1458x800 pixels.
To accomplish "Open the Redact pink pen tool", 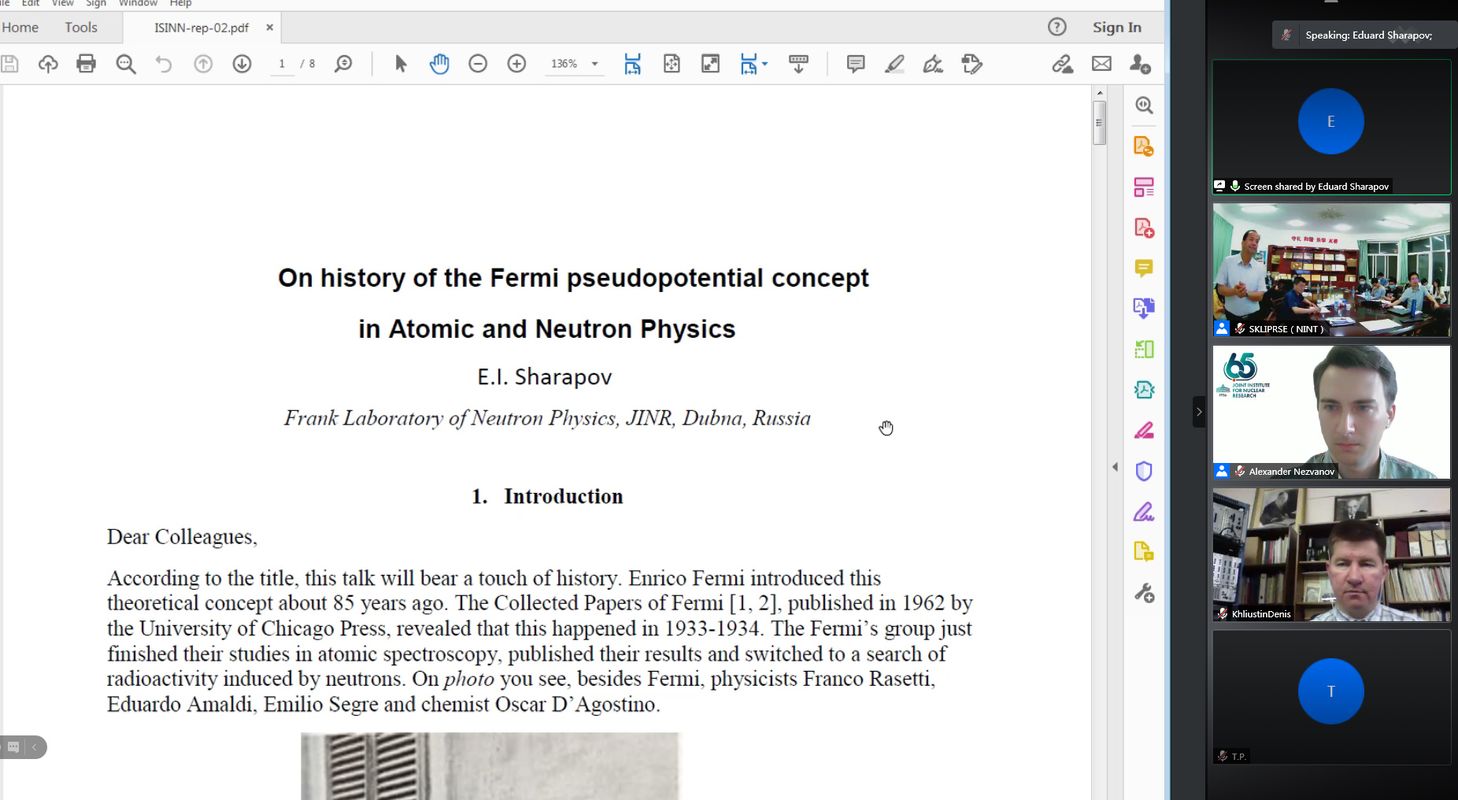I will (x=1144, y=431).
